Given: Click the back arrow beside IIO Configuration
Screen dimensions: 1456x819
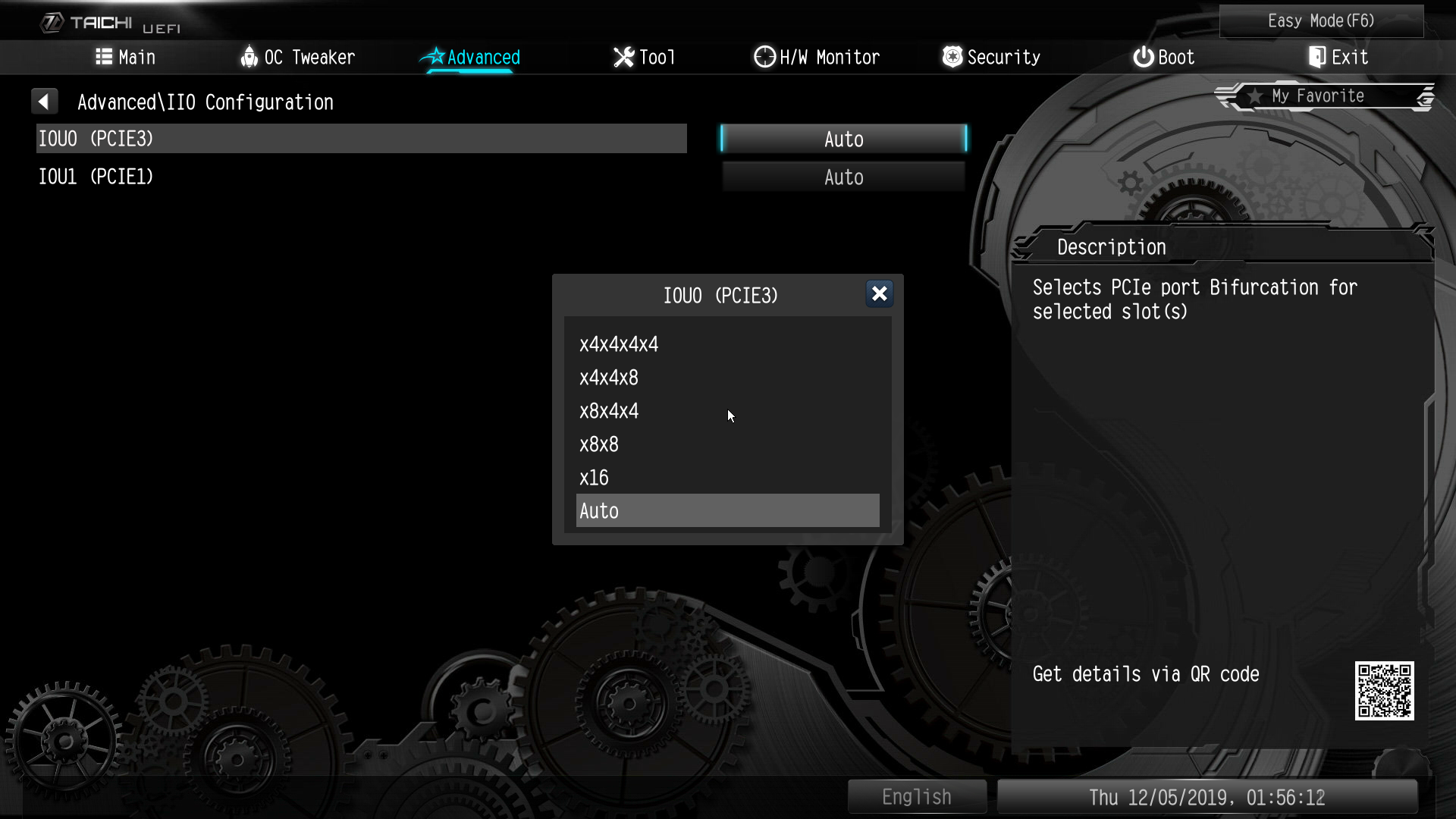Looking at the screenshot, I should click(x=44, y=102).
